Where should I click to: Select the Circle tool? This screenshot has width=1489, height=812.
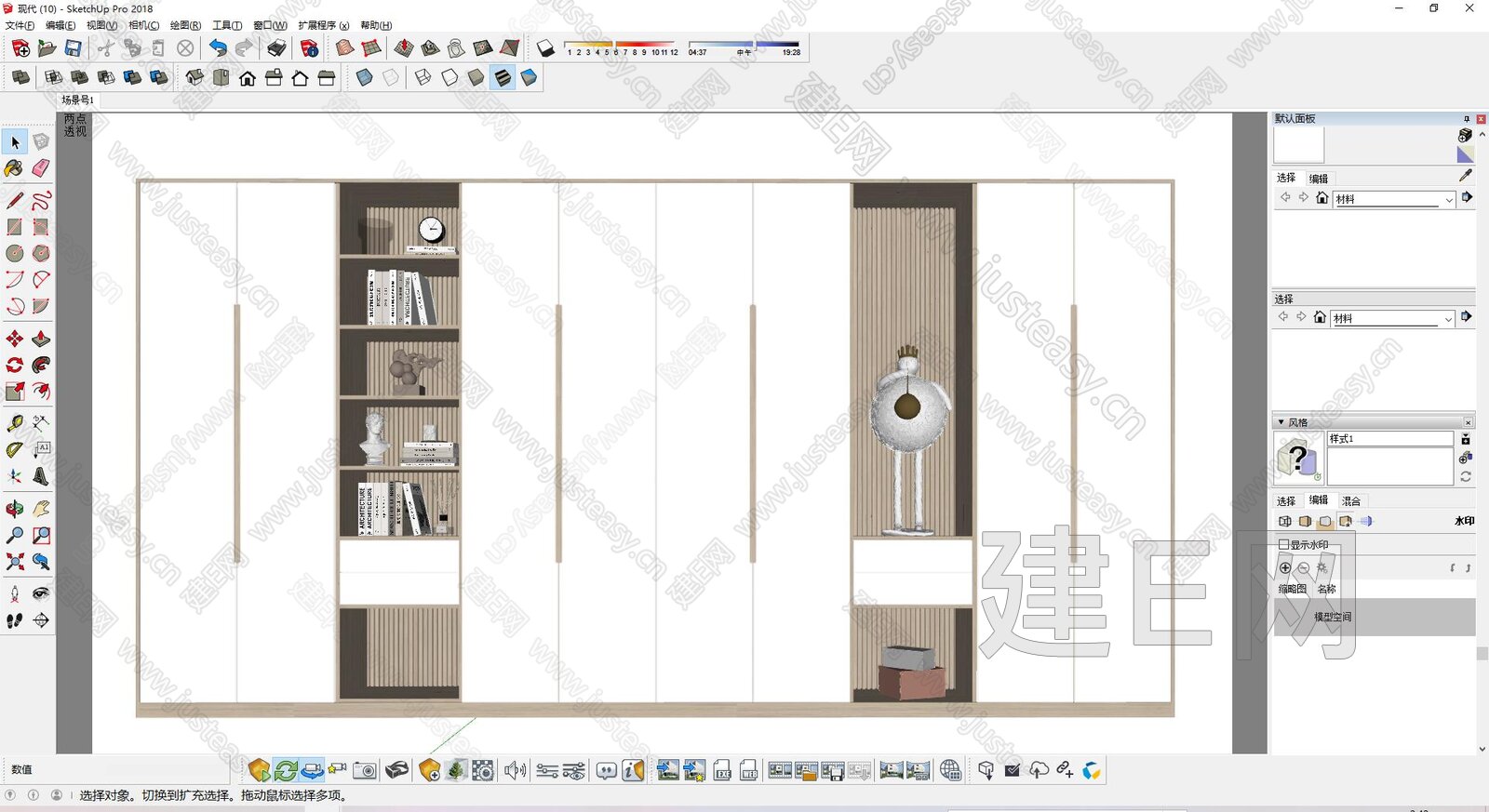[15, 253]
